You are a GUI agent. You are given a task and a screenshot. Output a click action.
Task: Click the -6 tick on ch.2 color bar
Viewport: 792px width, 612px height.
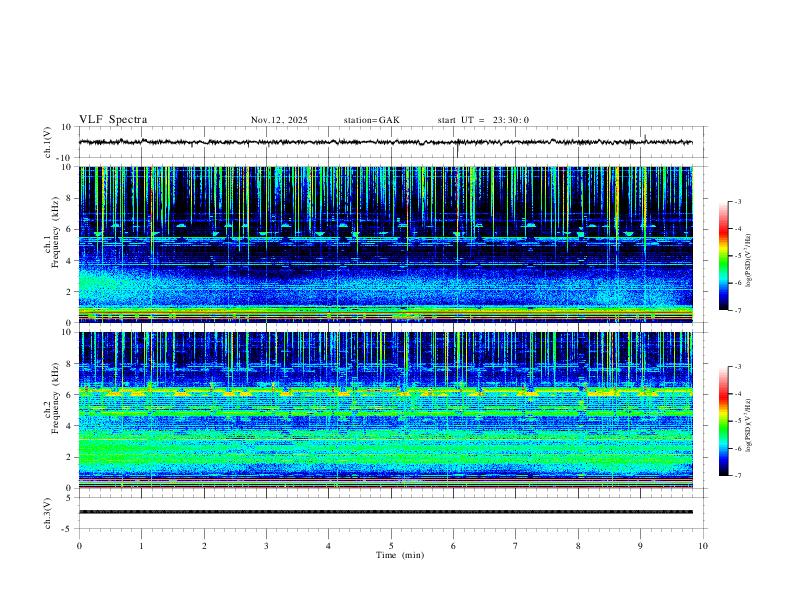pos(737,448)
